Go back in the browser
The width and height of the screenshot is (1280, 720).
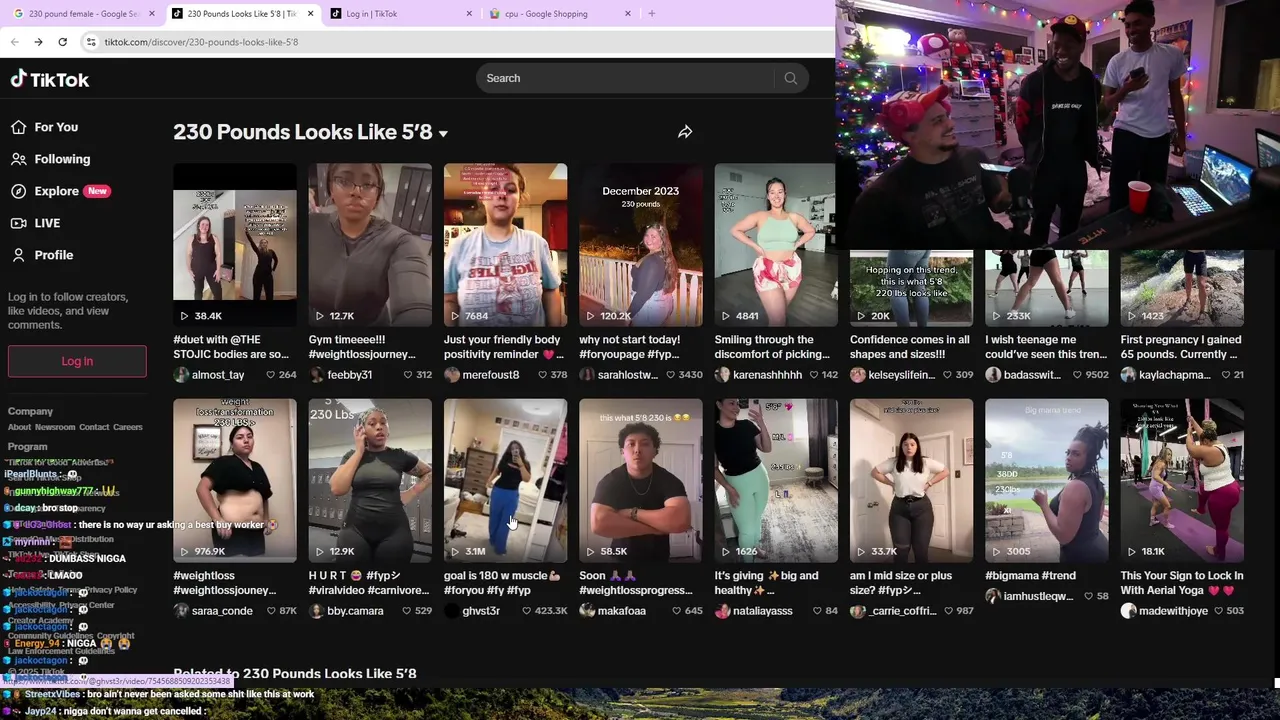[x=15, y=42]
